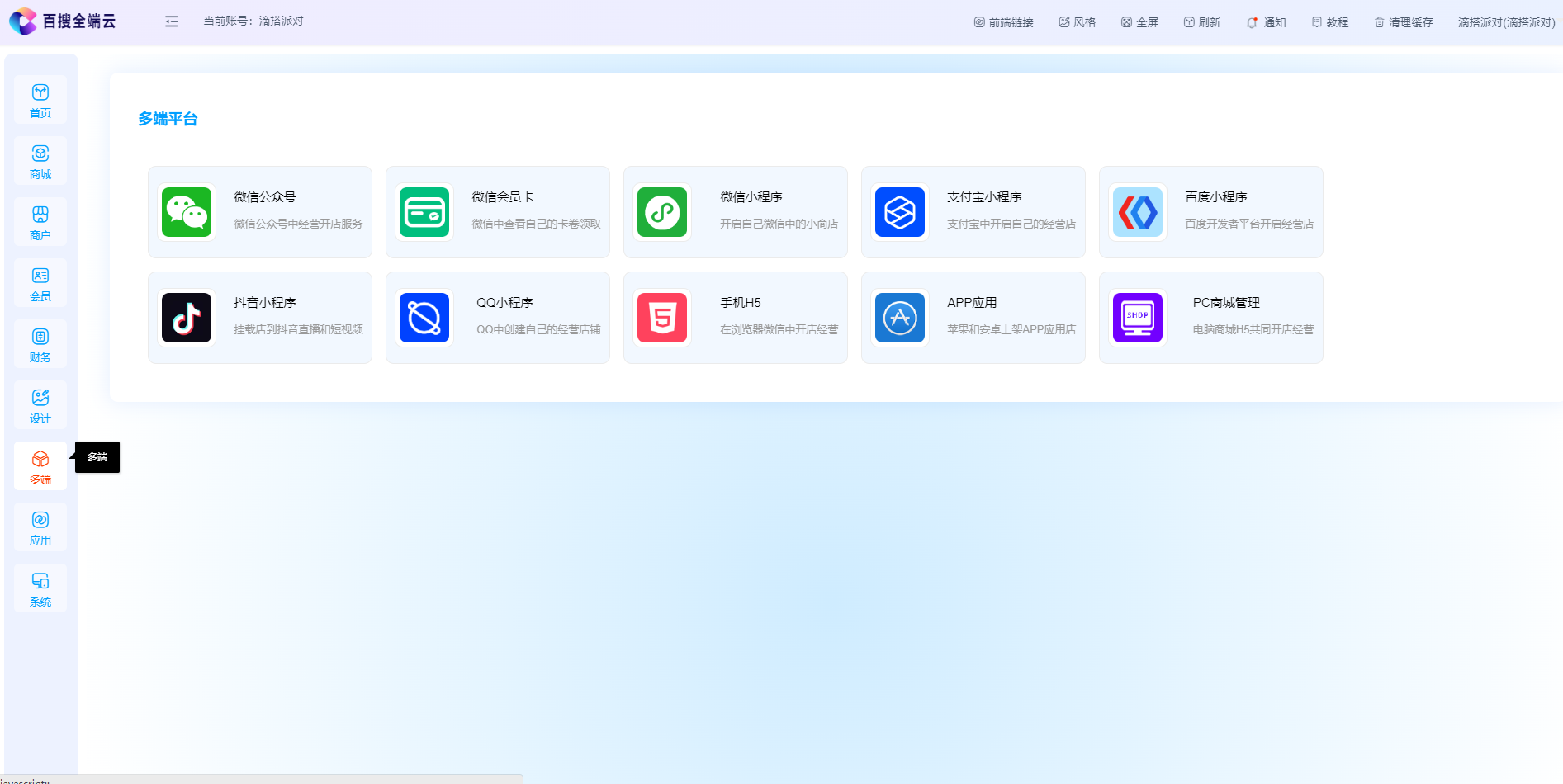Viewport: 1563px width, 784px height.
Task: Switch to the 财务 sidebar section
Action: coord(40,344)
